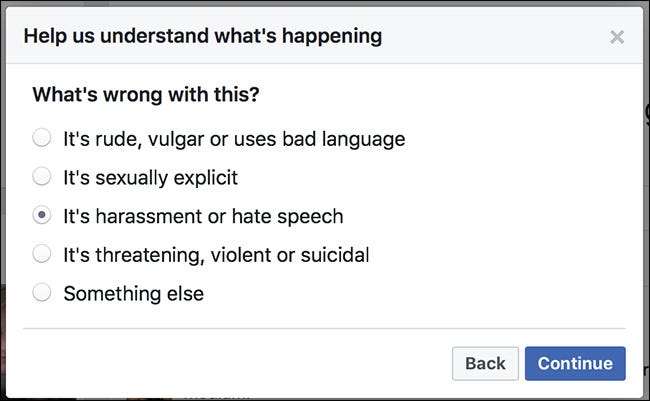Click blank dialog area right of the options

click(x=530, y=215)
